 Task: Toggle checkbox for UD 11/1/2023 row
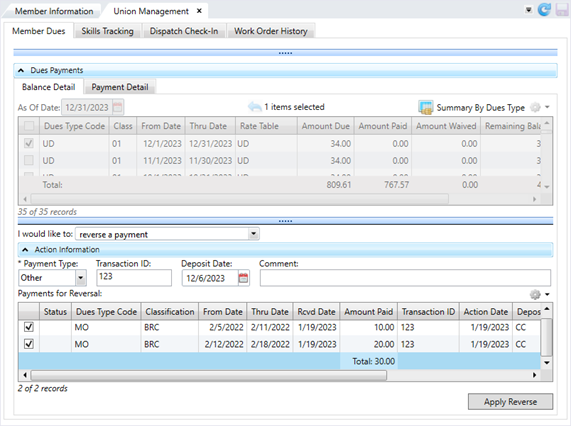(29, 160)
